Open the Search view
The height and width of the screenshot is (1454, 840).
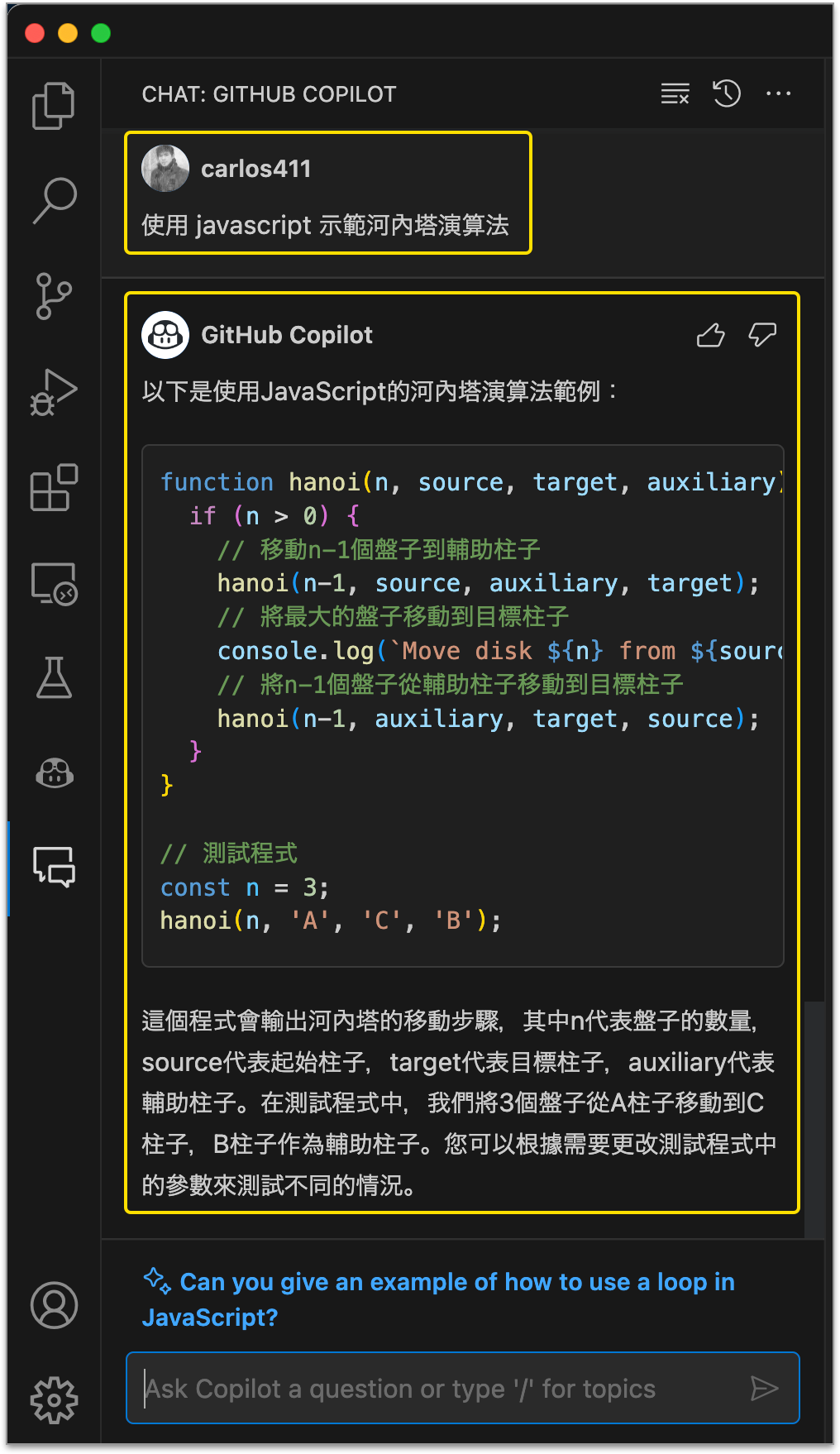(x=54, y=201)
